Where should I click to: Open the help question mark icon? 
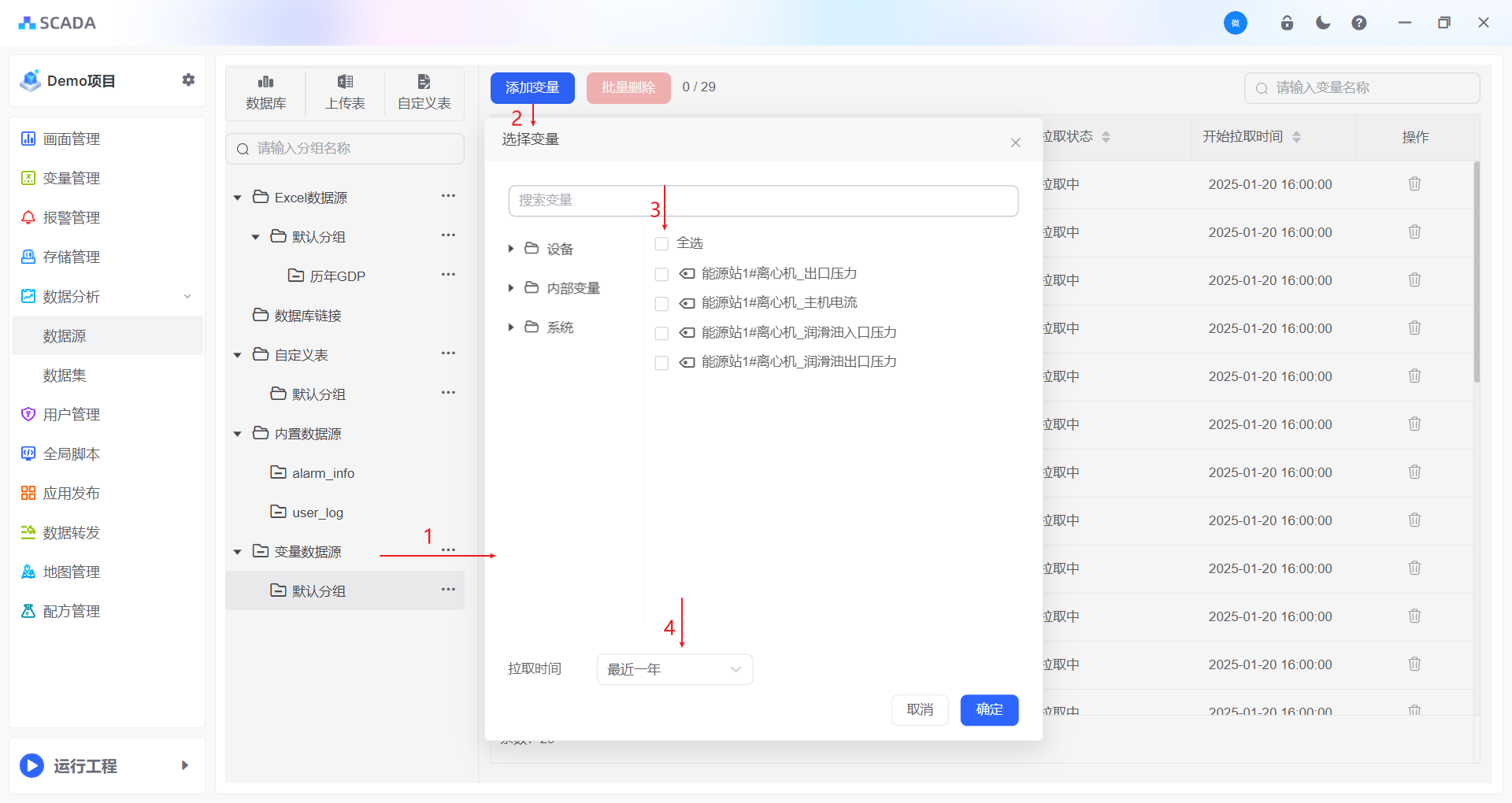coord(1359,23)
